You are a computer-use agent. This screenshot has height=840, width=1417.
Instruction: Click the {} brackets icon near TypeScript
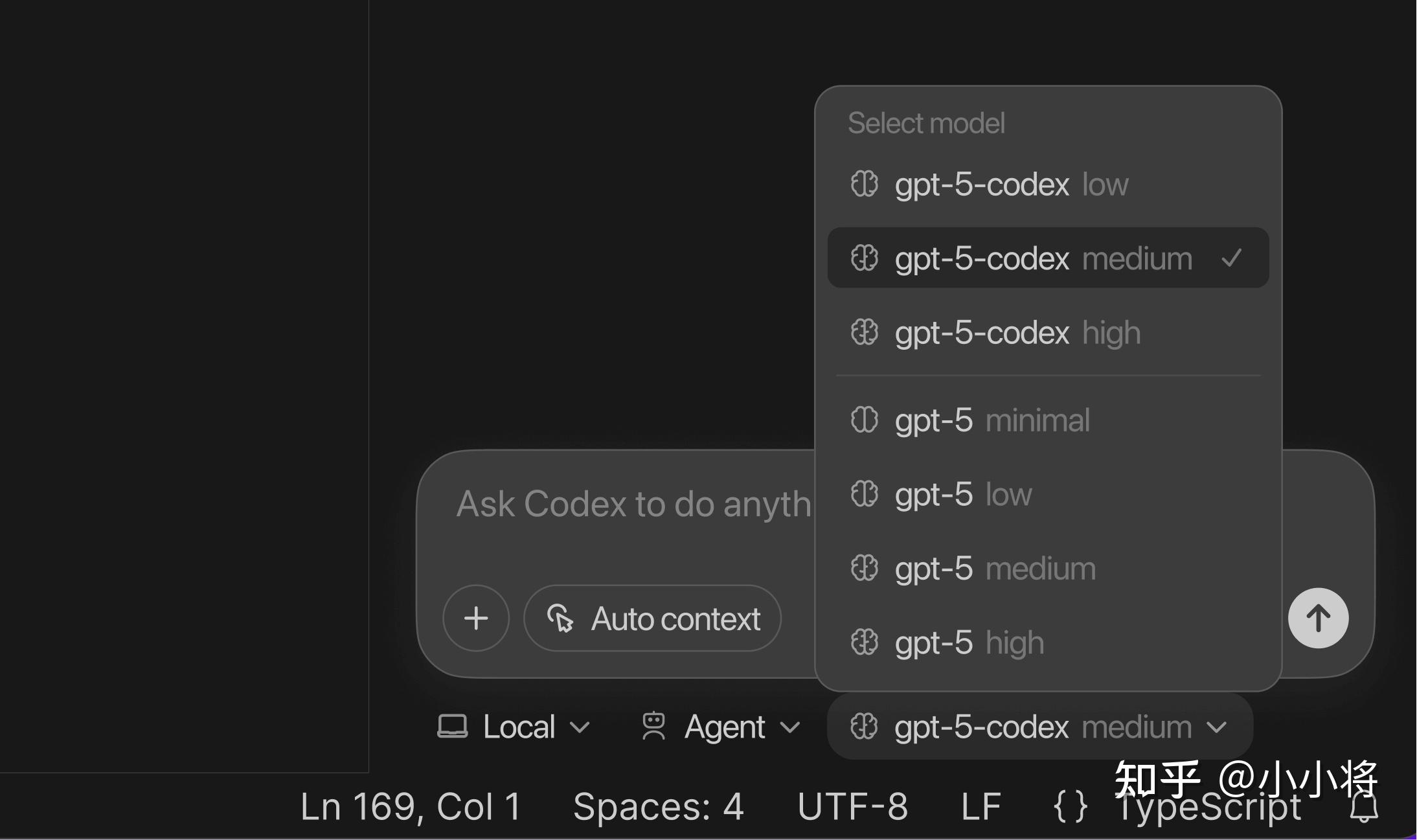[x=1069, y=806]
